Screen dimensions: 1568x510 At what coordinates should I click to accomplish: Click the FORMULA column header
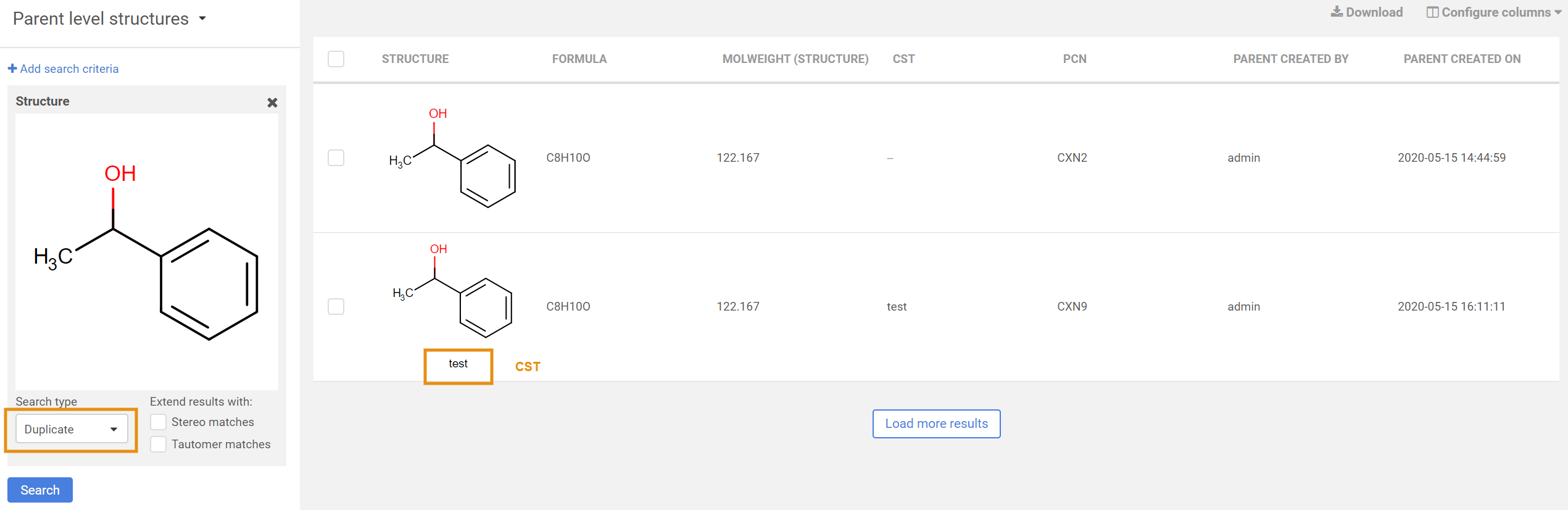tap(579, 59)
